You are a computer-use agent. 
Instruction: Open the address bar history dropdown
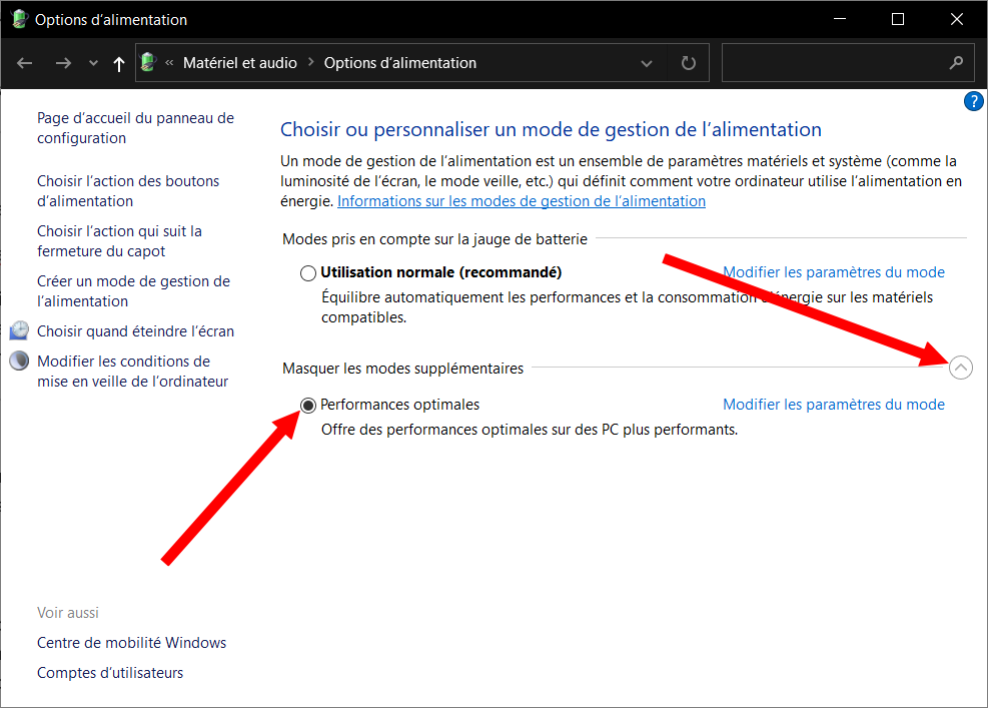(x=647, y=63)
